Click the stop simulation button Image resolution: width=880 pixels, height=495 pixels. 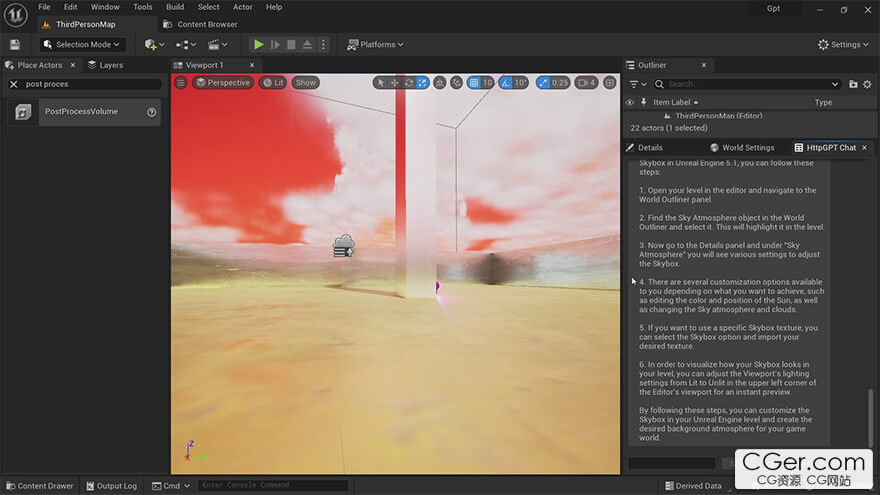click(291, 44)
